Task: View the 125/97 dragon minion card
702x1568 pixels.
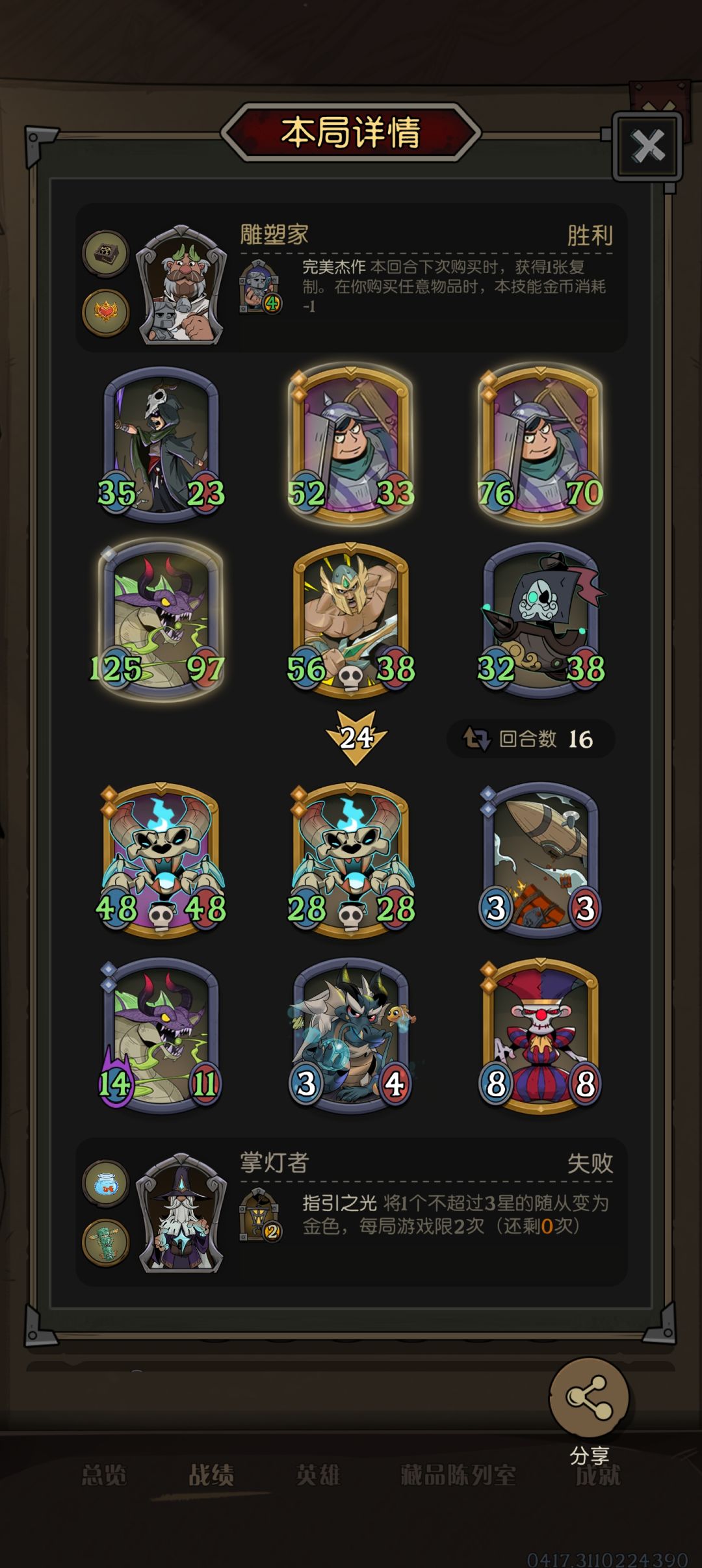Action: (161, 620)
